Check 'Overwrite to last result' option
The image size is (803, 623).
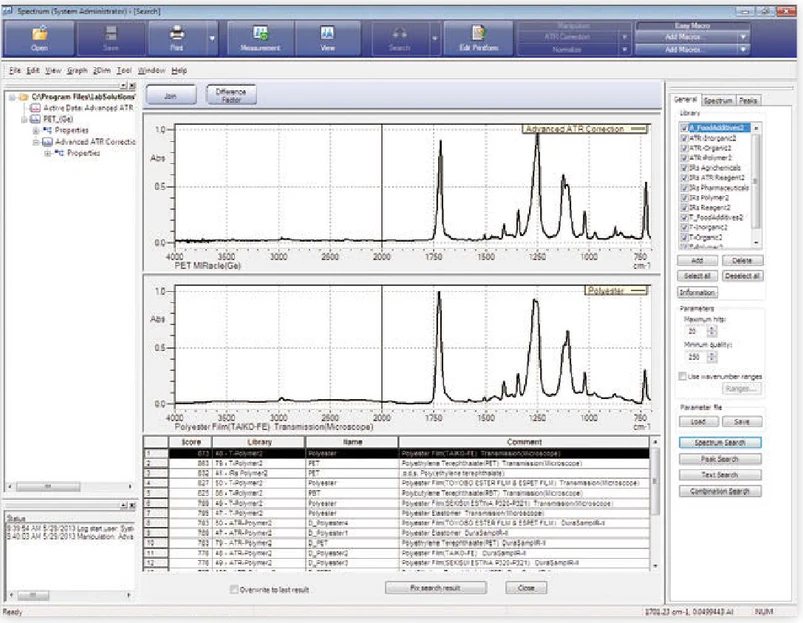click(234, 589)
